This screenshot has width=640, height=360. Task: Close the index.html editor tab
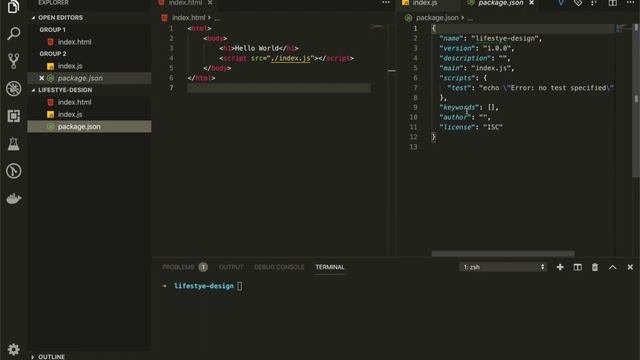[x=210, y=3]
